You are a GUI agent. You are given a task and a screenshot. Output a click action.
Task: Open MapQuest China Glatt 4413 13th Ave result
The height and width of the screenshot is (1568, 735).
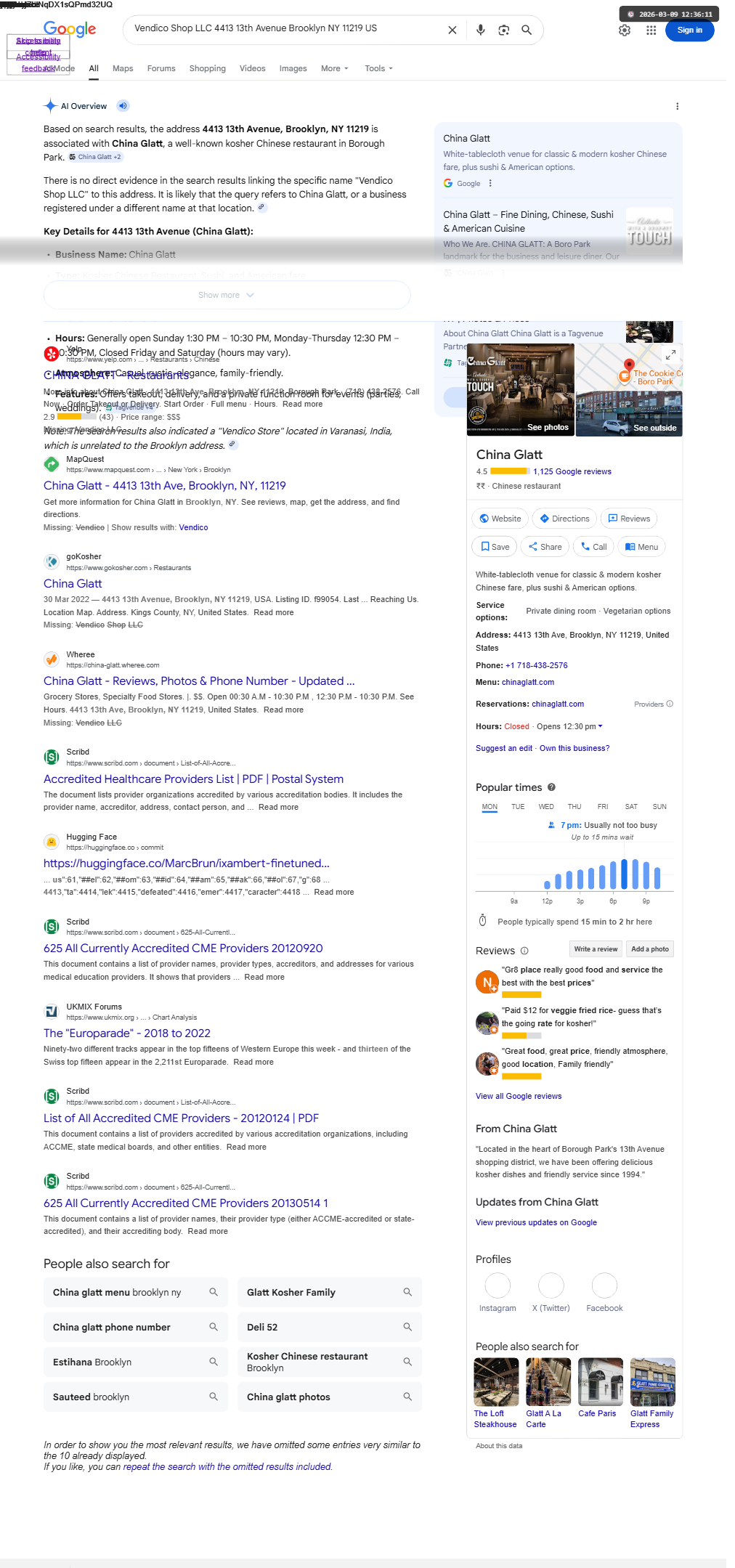[165, 486]
